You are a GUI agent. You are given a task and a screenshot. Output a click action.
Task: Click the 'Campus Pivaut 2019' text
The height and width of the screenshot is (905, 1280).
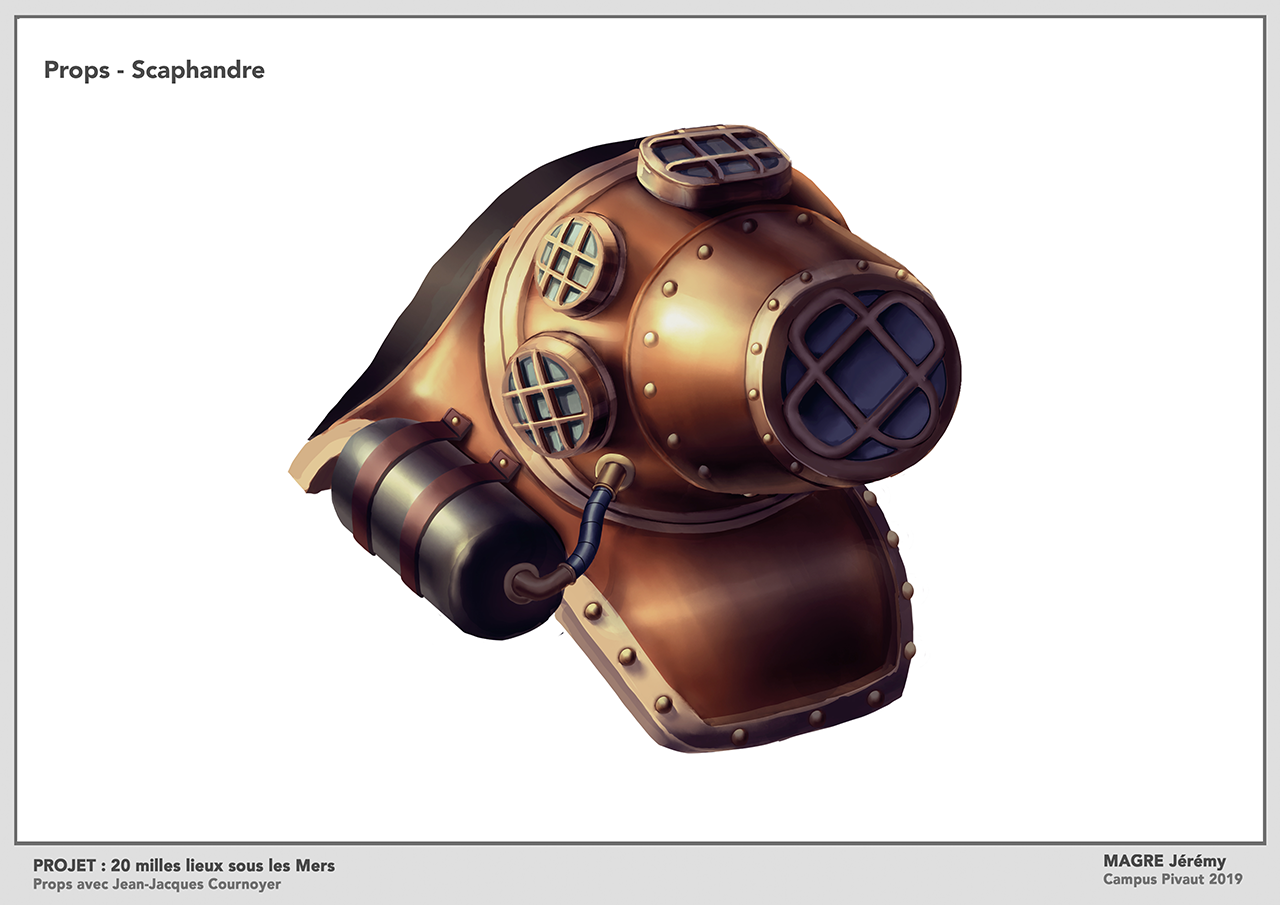click(1172, 880)
